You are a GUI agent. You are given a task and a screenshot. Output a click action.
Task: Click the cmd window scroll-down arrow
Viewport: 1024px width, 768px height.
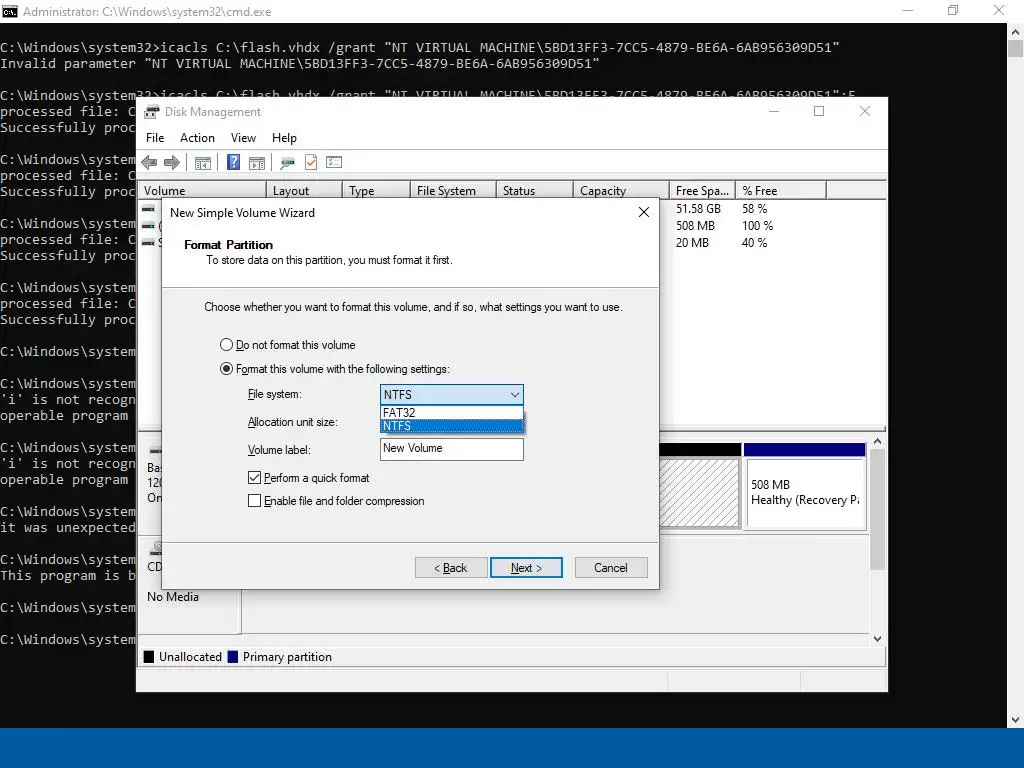click(1015, 720)
